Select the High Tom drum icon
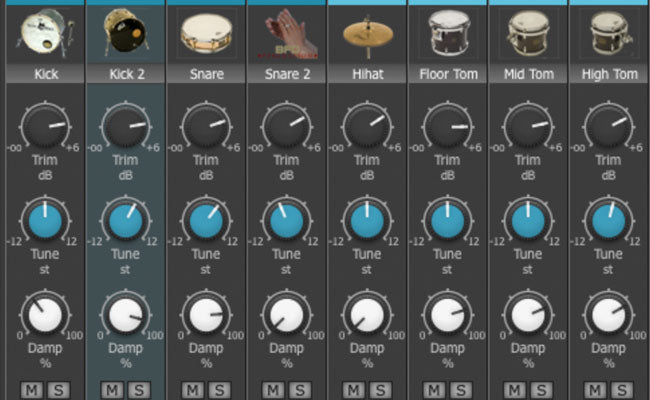Image resolution: width=650 pixels, height=400 pixels. (608, 35)
